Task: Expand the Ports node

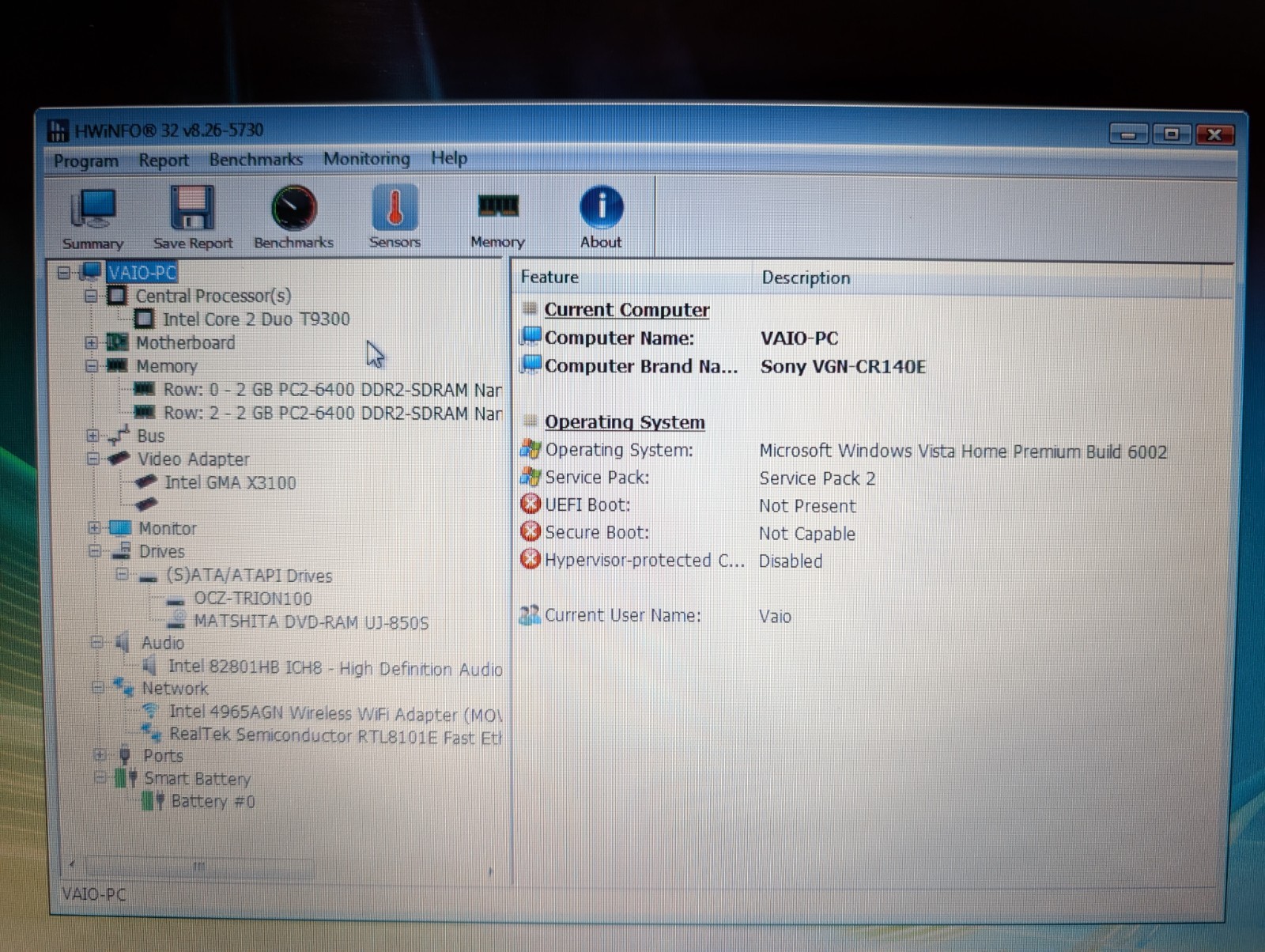Action: pos(99,754)
